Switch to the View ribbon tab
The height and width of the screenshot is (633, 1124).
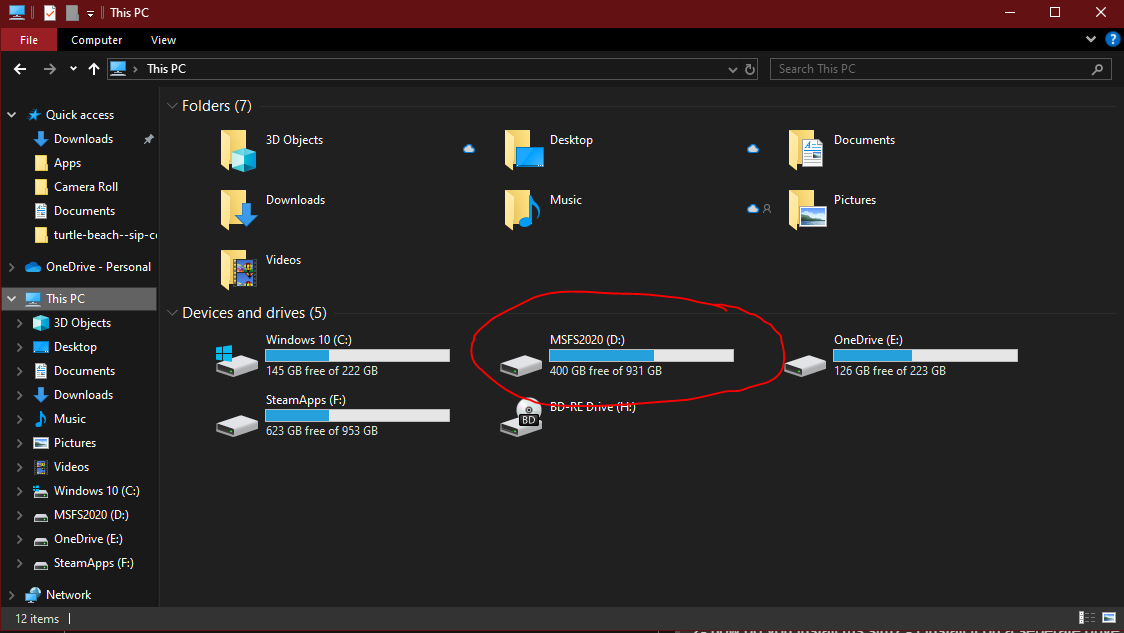tap(163, 40)
